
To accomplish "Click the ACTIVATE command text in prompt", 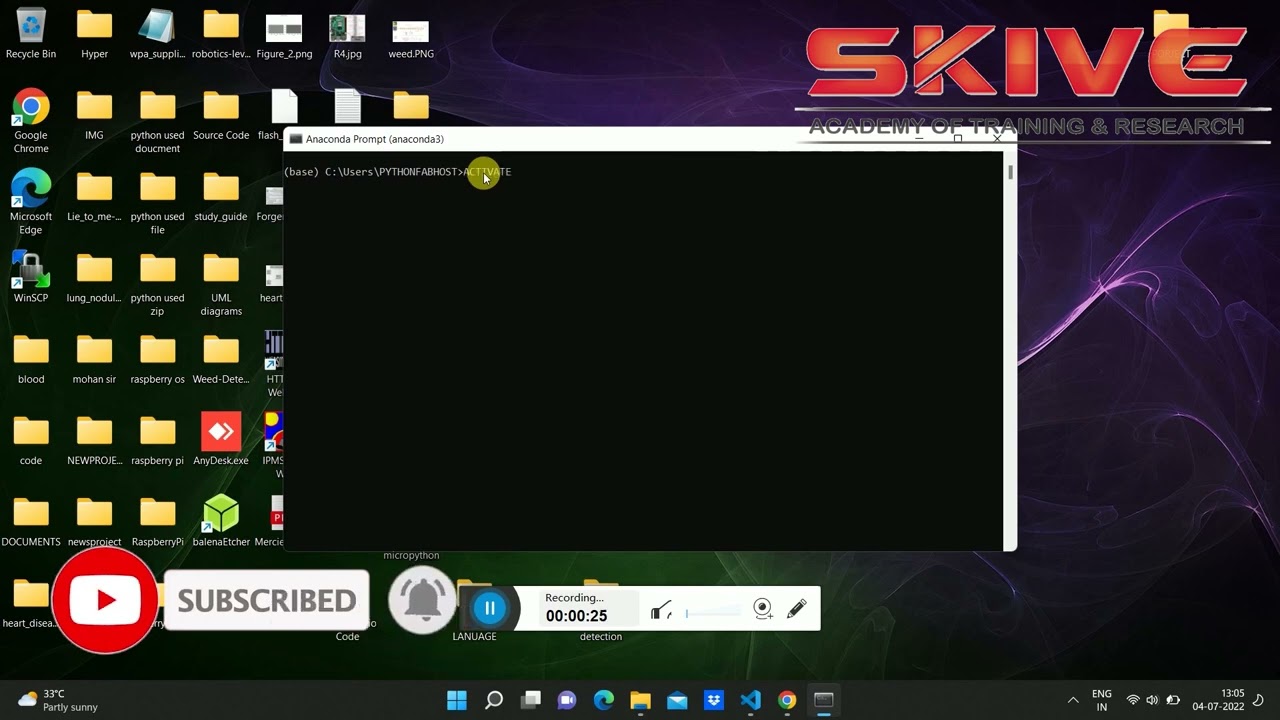I will tap(487, 172).
